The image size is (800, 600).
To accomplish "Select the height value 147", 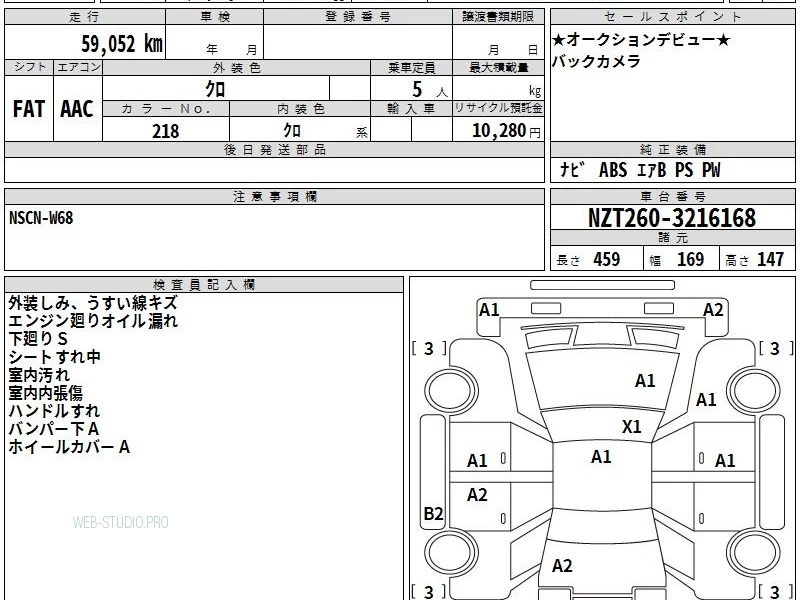I will 770,259.
